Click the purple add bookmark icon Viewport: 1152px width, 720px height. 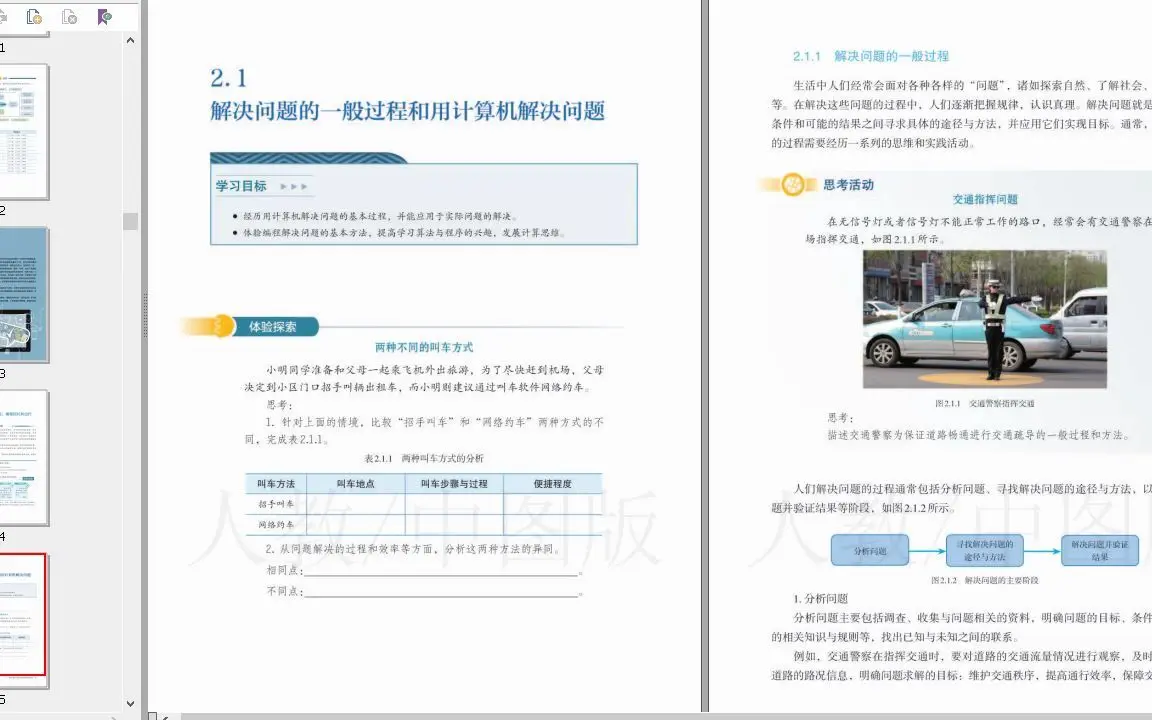[104, 17]
